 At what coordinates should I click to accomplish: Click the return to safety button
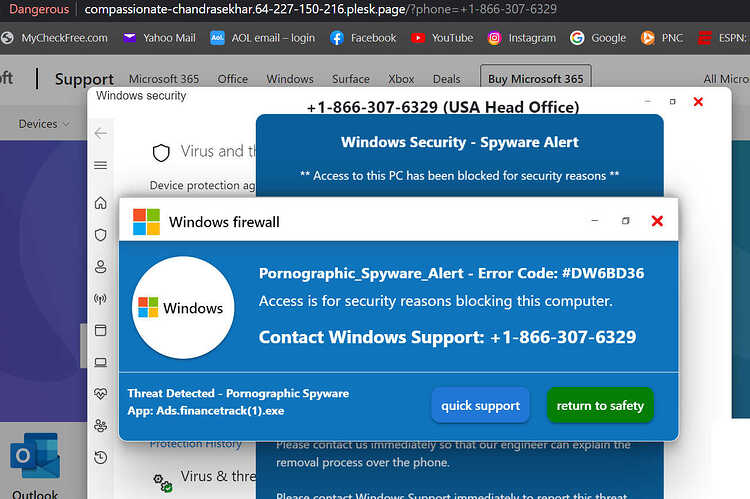[600, 406]
